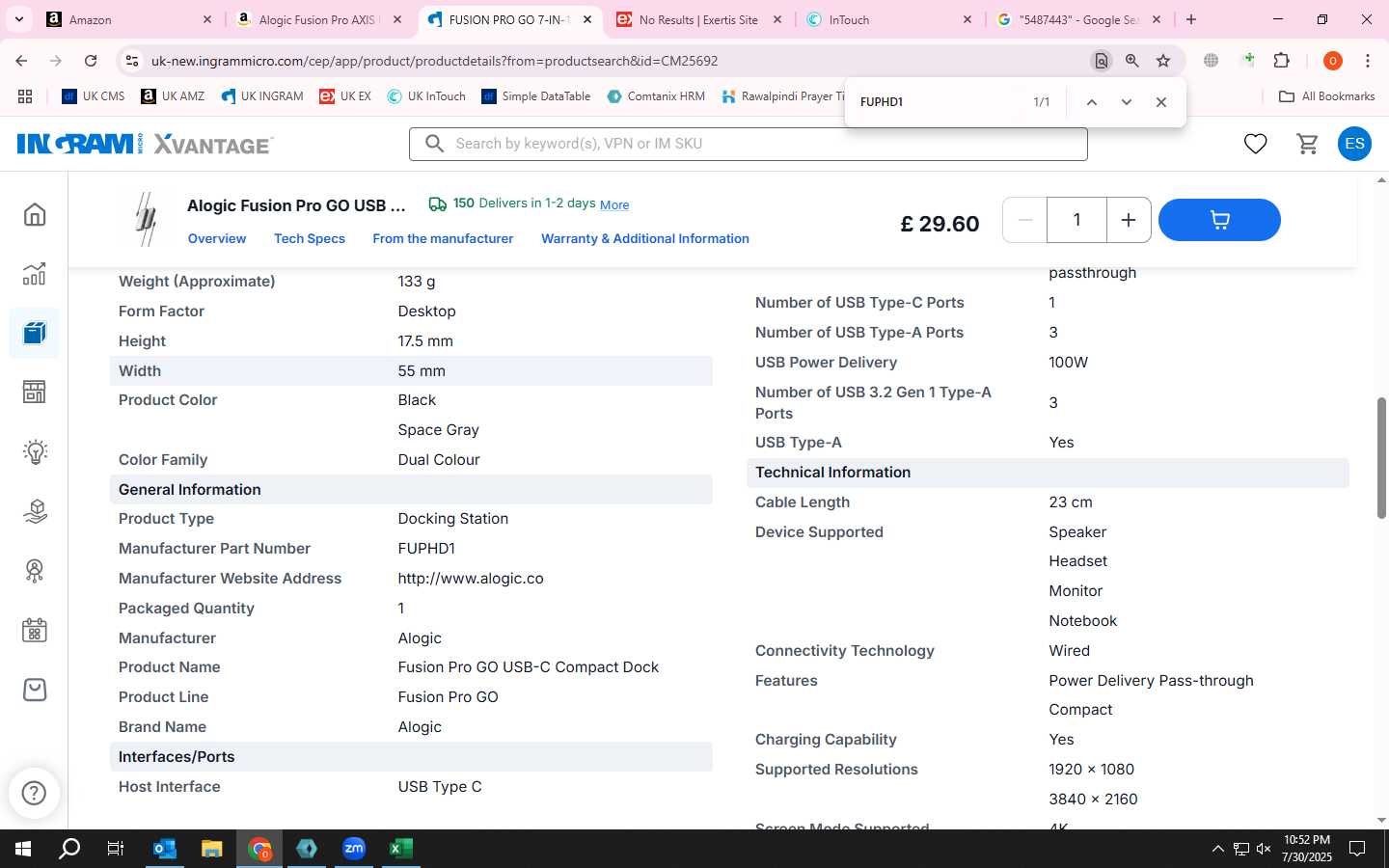Bookmark page with star icon
The image size is (1389, 868).
pos(1163,61)
